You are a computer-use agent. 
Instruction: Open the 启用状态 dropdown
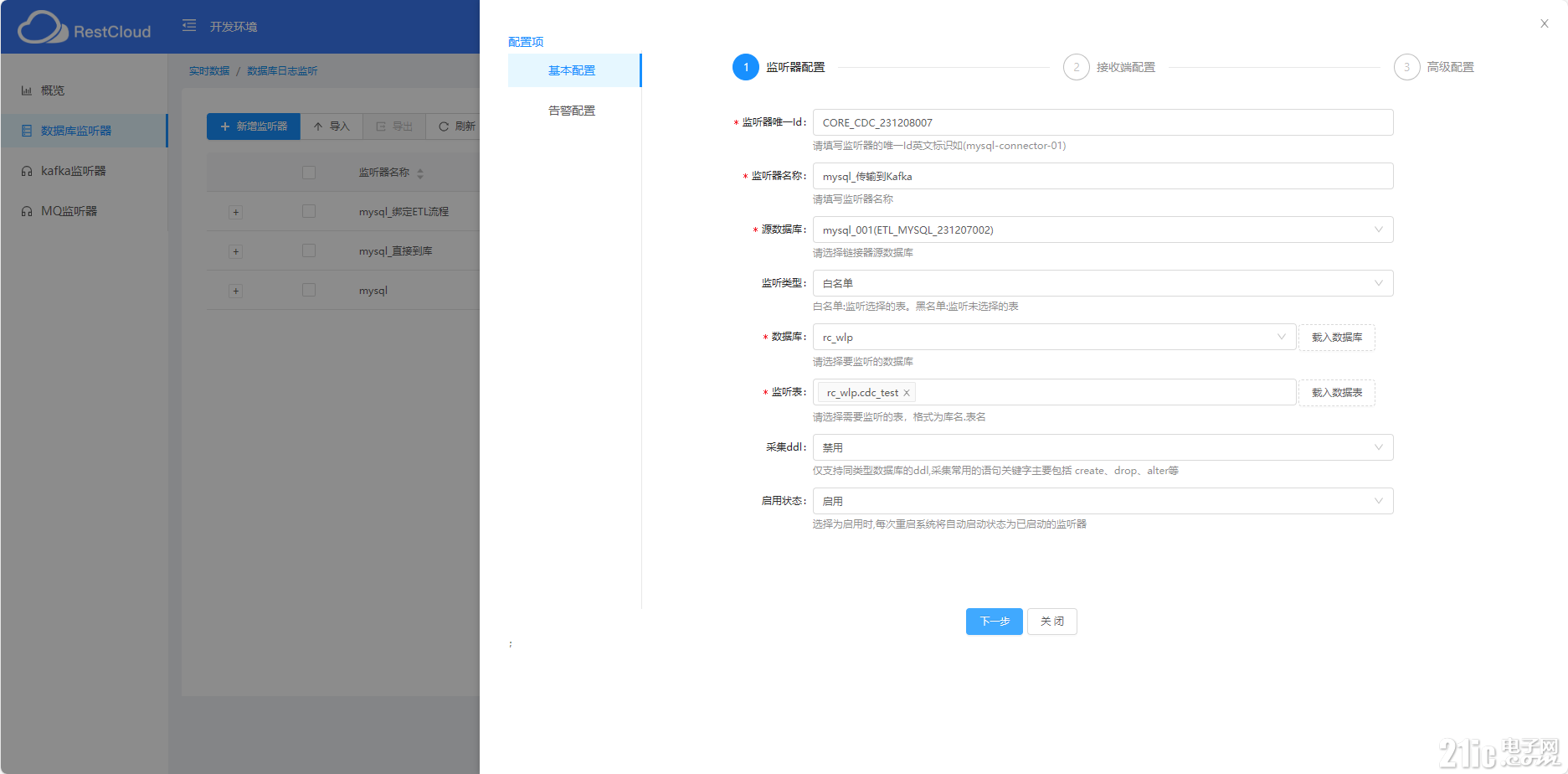1103,501
